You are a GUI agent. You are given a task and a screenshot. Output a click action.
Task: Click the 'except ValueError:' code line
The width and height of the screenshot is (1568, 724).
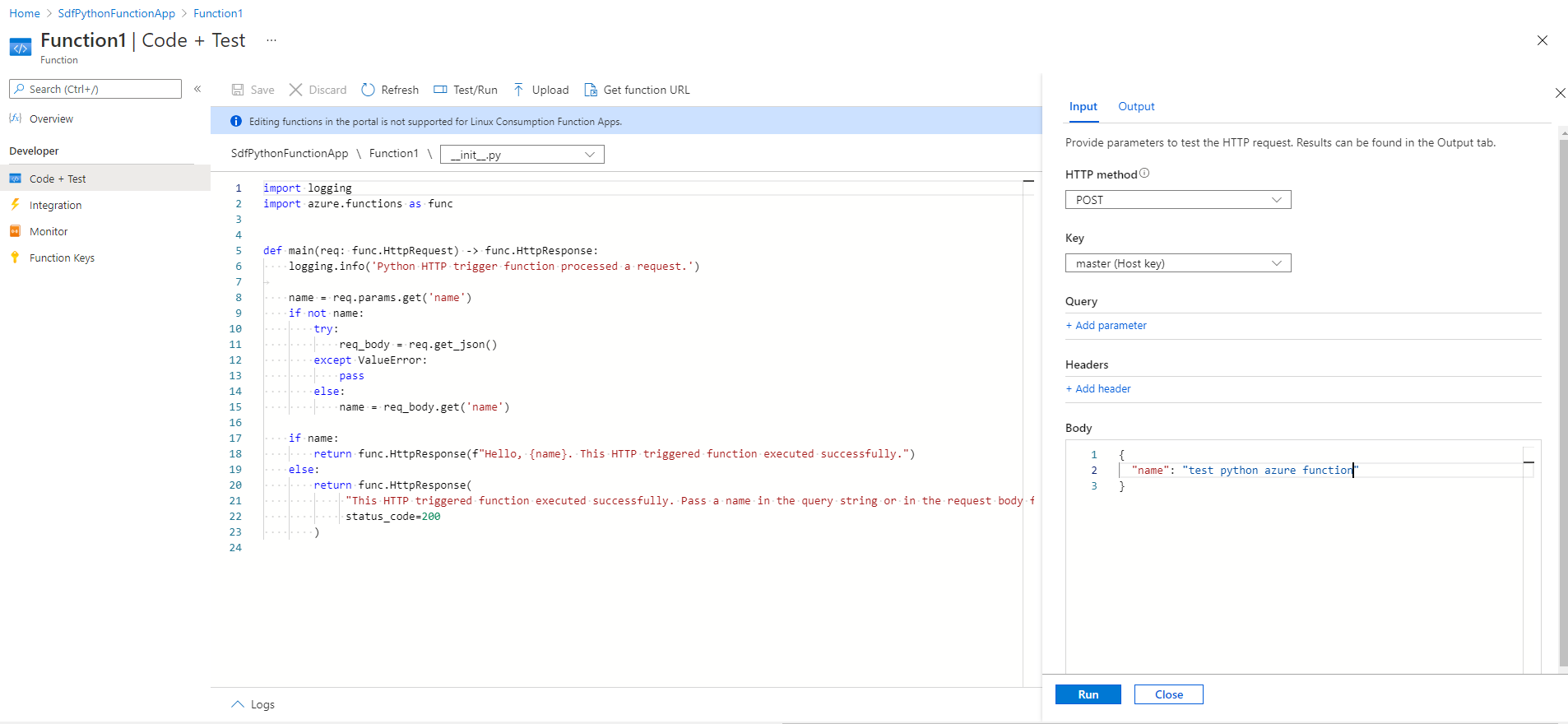pyautogui.click(x=370, y=360)
